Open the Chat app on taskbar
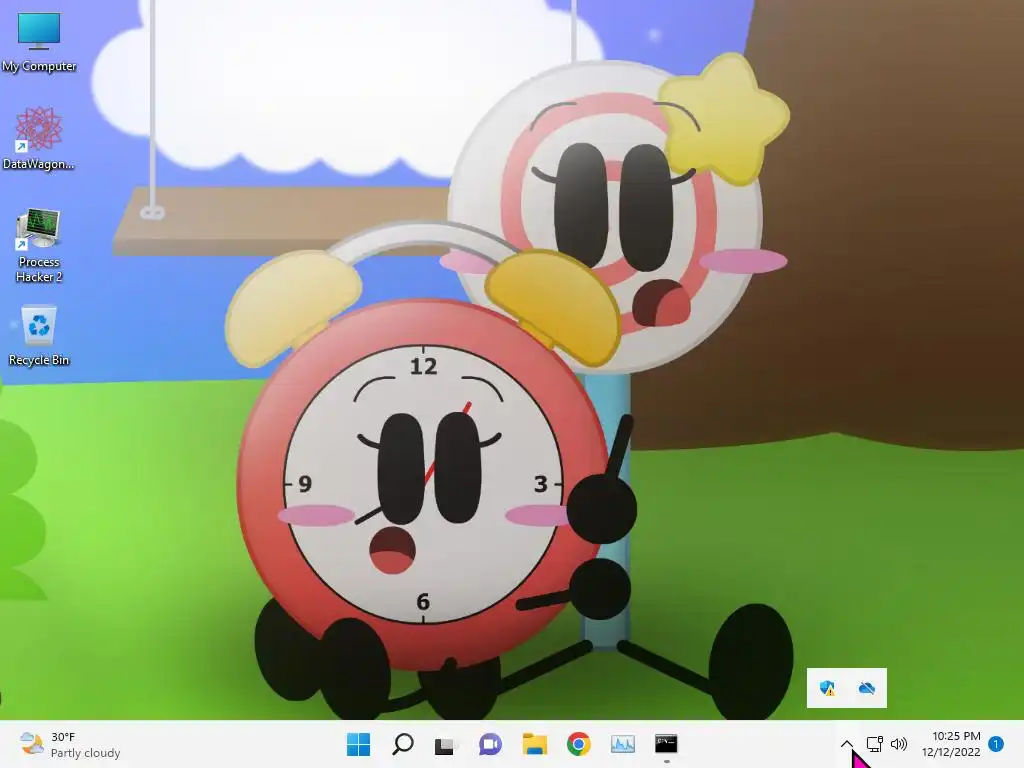This screenshot has width=1024, height=768. 490,744
